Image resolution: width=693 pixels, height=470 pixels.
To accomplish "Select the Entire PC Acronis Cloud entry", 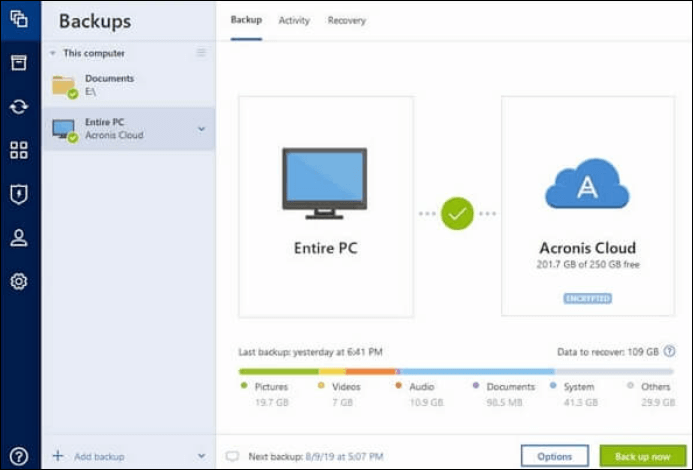I will [129, 129].
